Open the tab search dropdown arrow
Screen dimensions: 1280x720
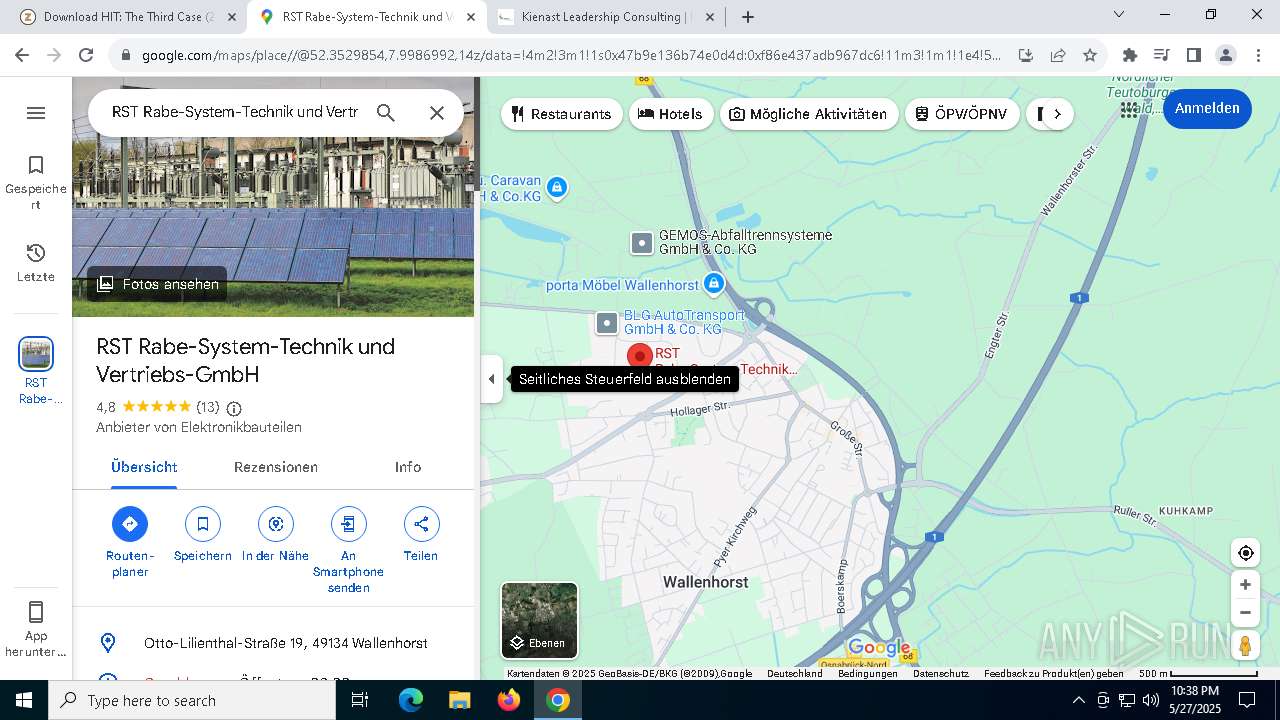[x=1119, y=14]
